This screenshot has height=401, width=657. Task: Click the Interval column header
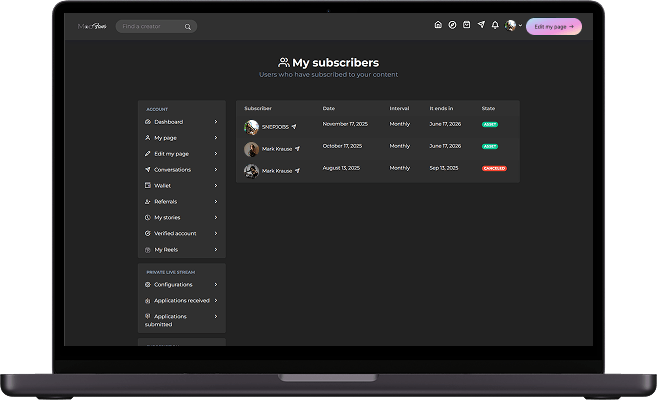click(399, 108)
